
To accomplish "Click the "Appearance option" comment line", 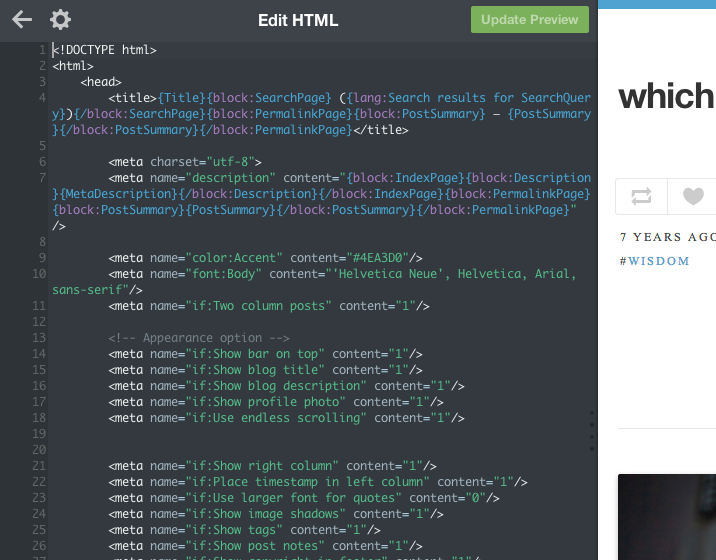I will pos(199,338).
